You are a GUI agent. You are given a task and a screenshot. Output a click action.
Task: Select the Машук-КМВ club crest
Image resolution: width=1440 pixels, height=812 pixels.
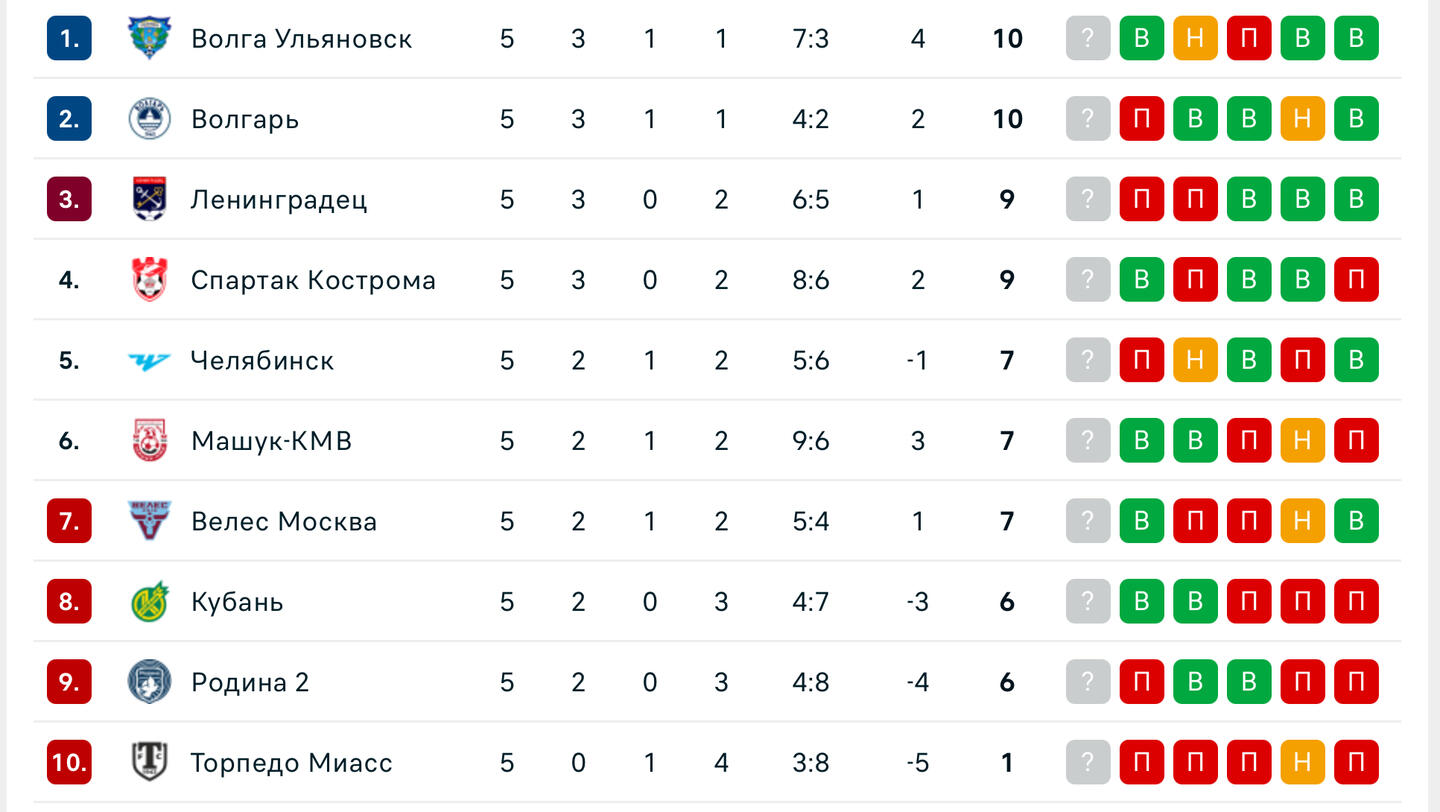click(150, 441)
